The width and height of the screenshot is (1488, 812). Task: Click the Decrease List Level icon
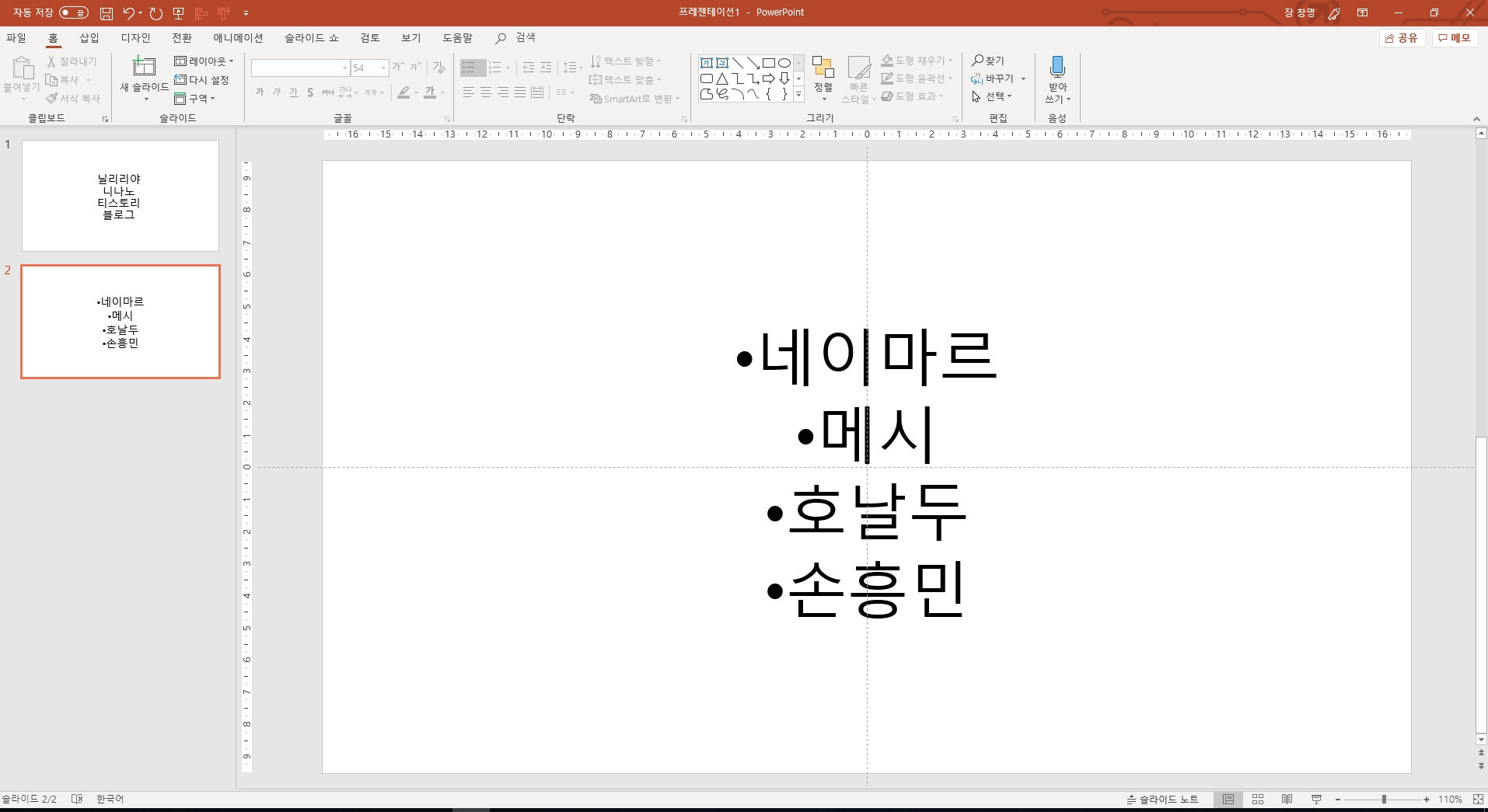click(x=529, y=68)
